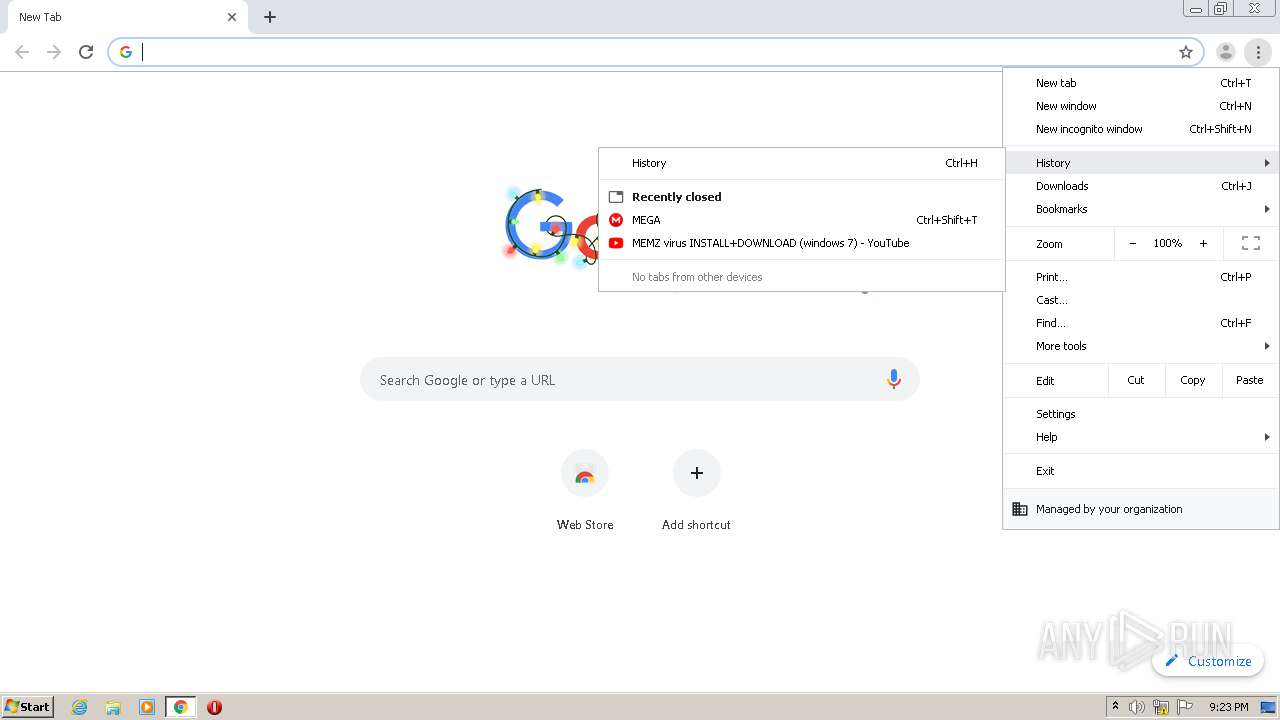The height and width of the screenshot is (720, 1280).
Task: Launch Internet Explorer from the taskbar
Action: pos(80,707)
